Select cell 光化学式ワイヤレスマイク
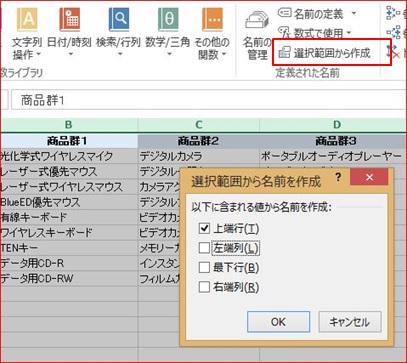The height and width of the screenshot is (363, 407). [x=69, y=156]
